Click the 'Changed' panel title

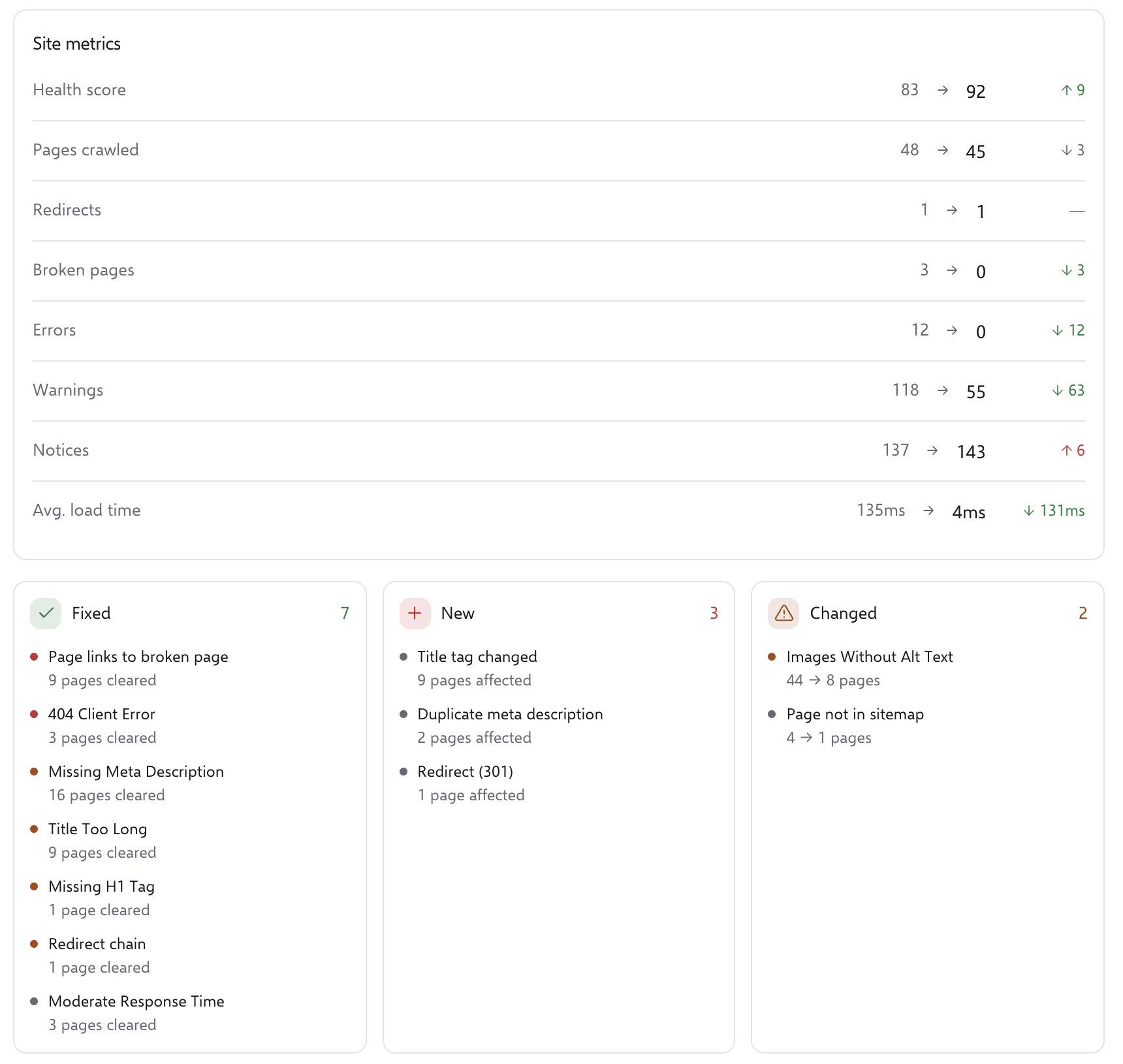point(844,613)
